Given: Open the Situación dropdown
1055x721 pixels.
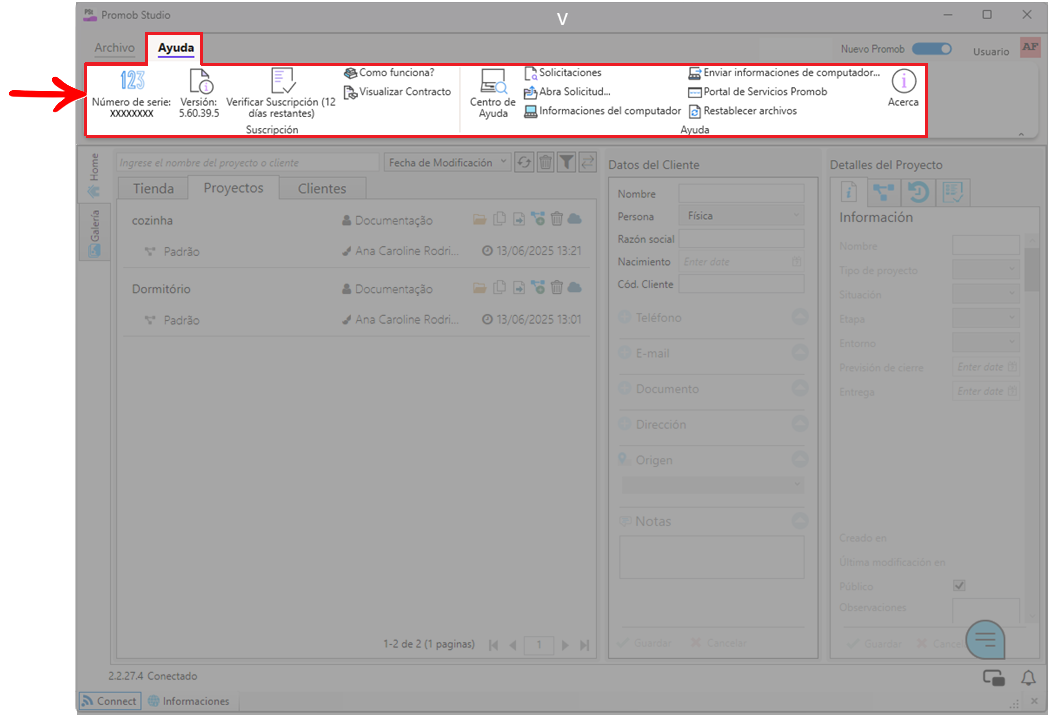Looking at the screenshot, I should click(986, 294).
